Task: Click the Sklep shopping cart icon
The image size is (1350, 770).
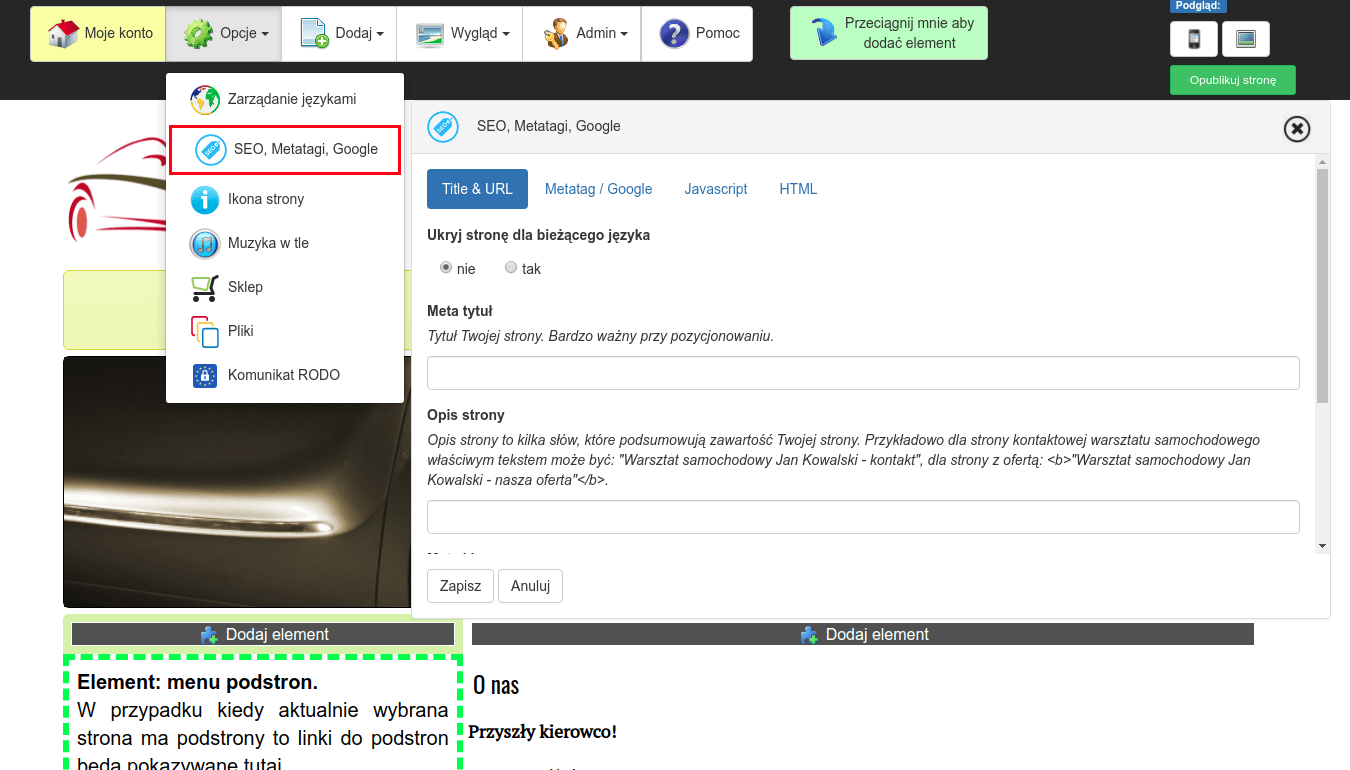Action: [x=205, y=288]
